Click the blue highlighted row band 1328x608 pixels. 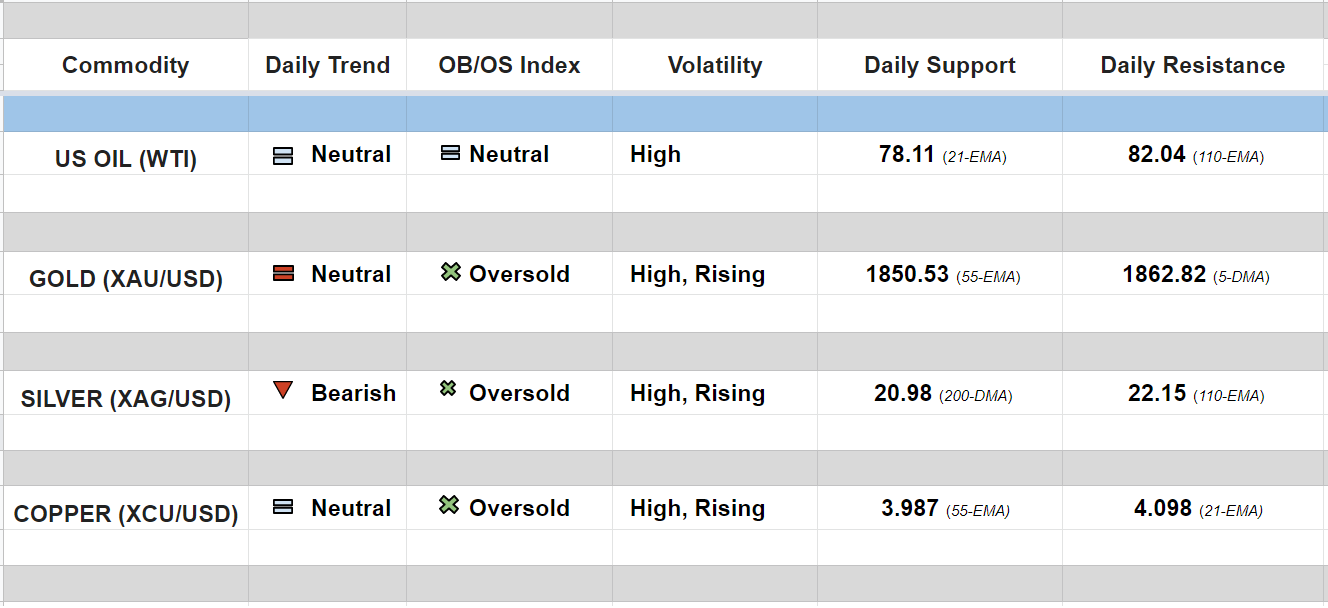pos(664,114)
